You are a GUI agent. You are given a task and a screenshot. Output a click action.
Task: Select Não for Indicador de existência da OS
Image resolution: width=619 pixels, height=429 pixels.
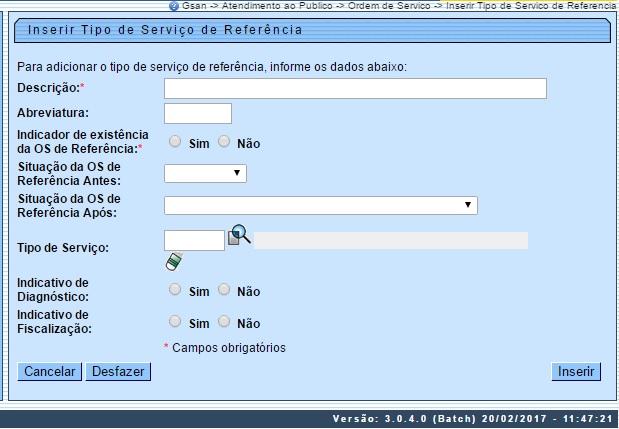[x=224, y=141]
